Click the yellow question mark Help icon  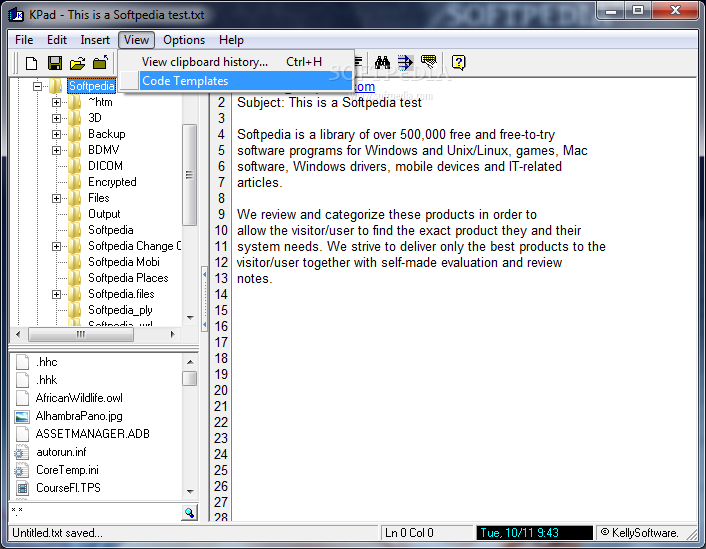[x=458, y=63]
